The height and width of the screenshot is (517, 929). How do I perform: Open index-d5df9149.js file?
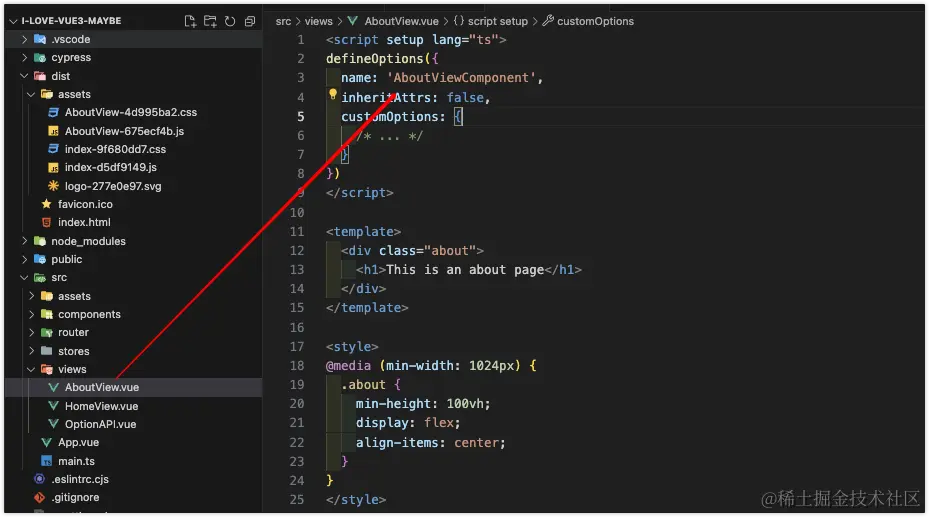pyautogui.click(x=111, y=168)
